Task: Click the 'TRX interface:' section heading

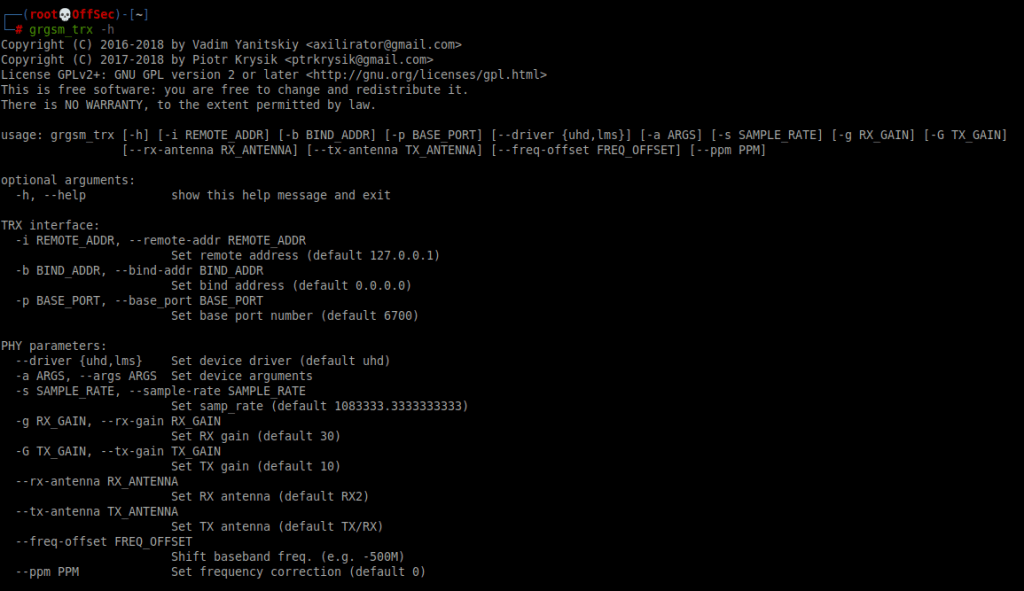Action: [50, 225]
